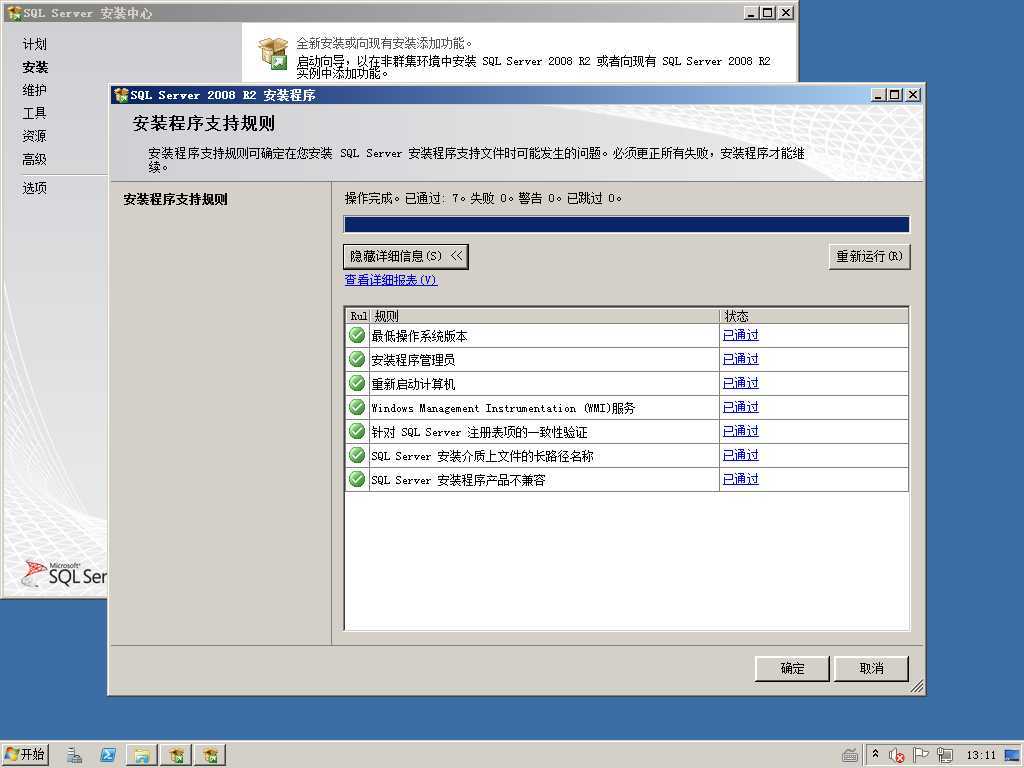Switch to first SQL Server setup taskbar button
This screenshot has height=768, width=1024.
176,756
